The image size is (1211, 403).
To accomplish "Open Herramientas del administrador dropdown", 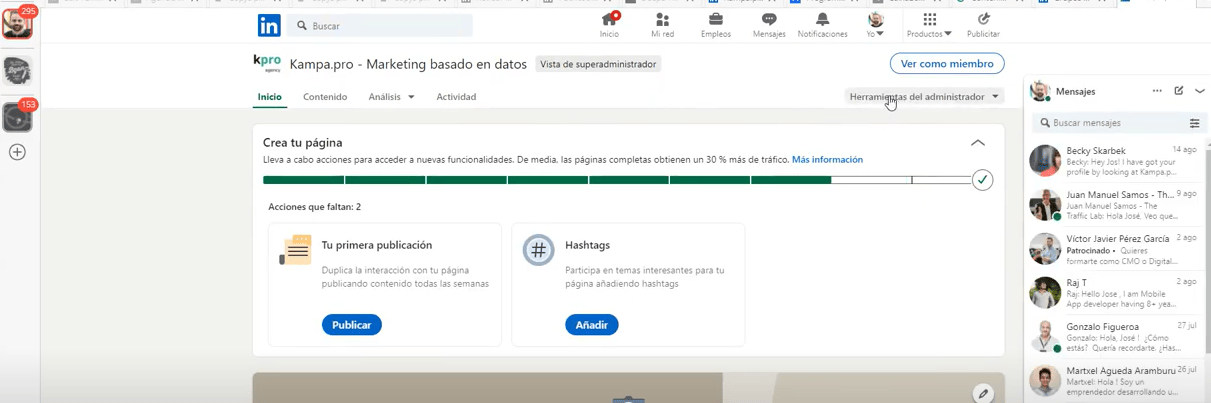I will coord(924,97).
